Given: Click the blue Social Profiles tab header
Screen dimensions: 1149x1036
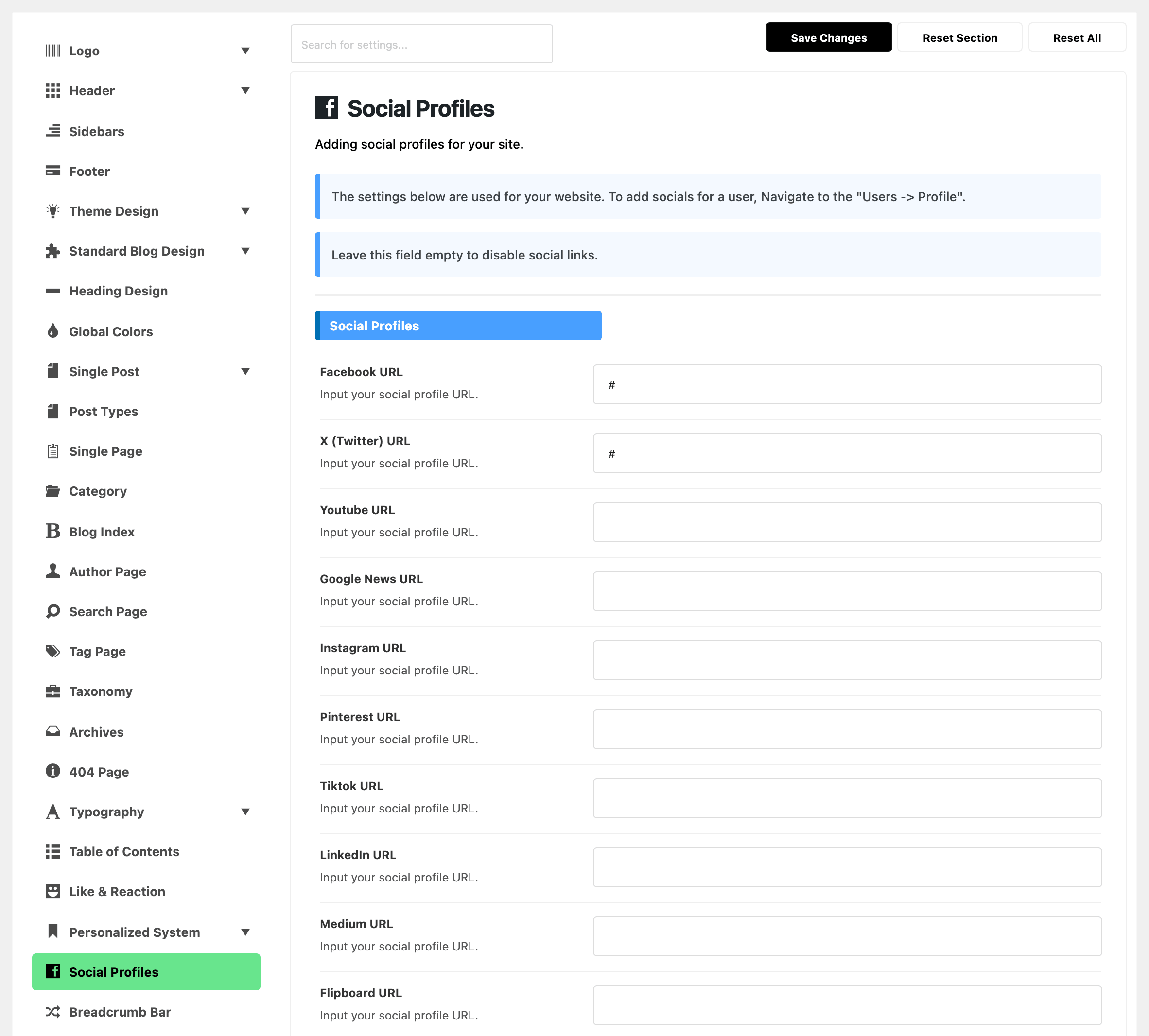Looking at the screenshot, I should [458, 326].
